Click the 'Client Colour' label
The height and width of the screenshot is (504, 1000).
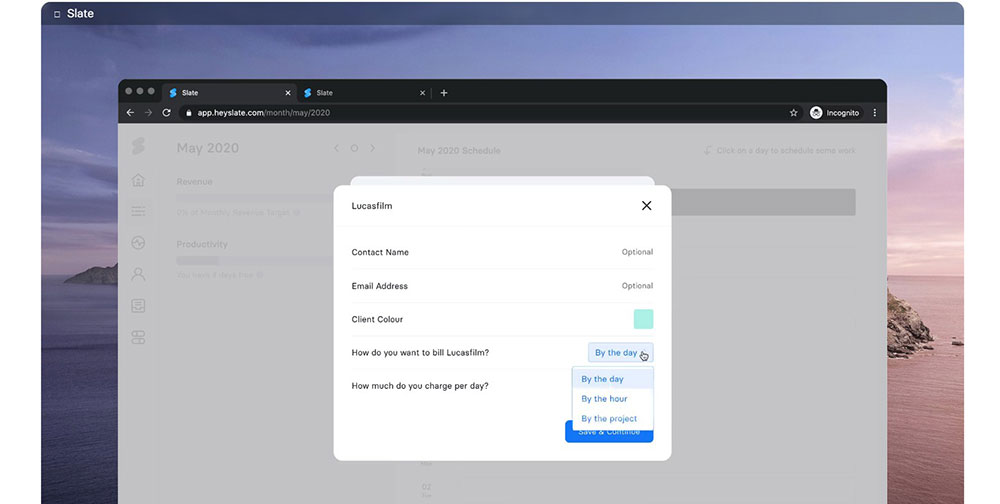[x=377, y=319]
